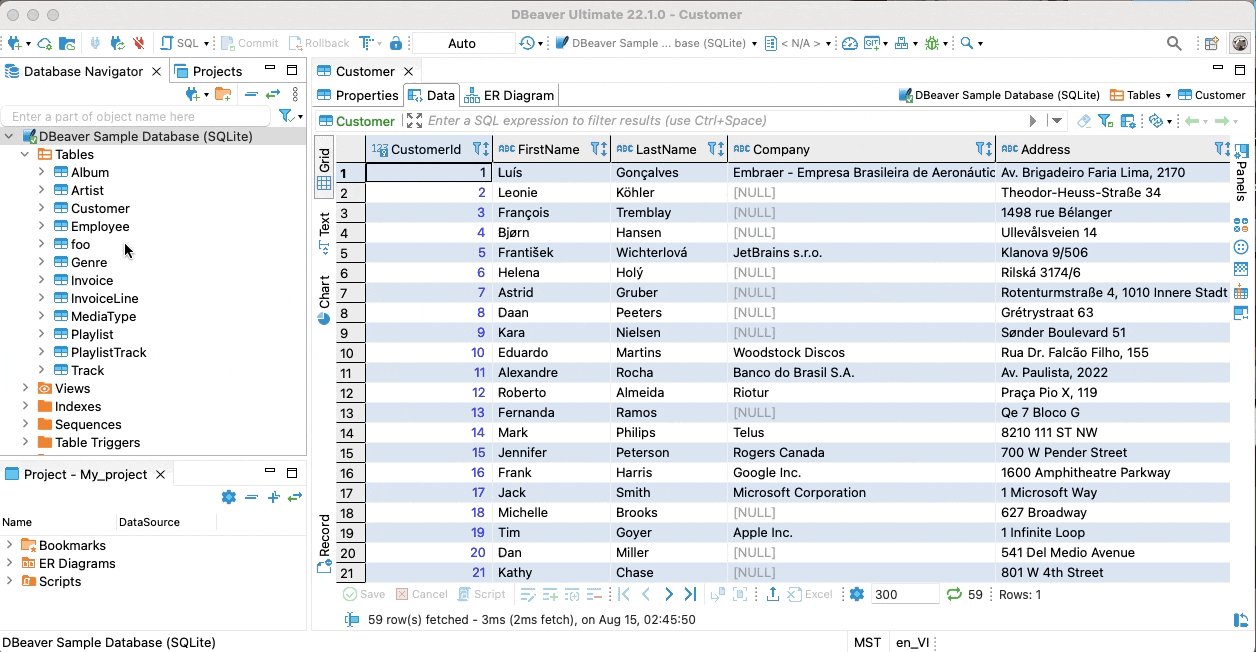Switch to the Properties tab
The height and width of the screenshot is (652, 1256).
[x=358, y=95]
